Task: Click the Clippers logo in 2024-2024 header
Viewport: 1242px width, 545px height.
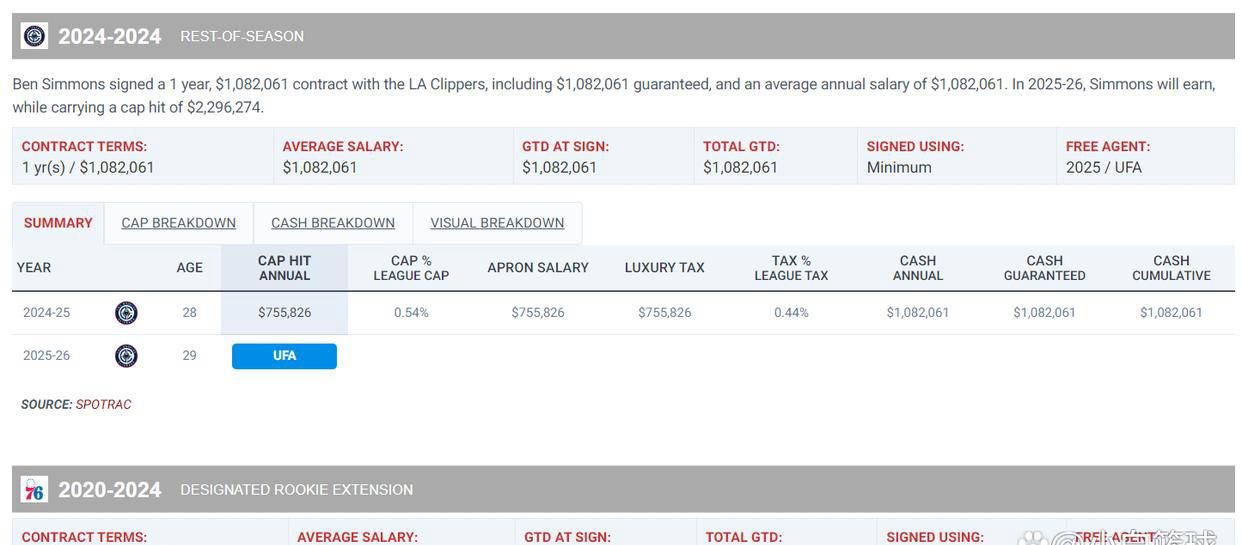Action: click(34, 36)
